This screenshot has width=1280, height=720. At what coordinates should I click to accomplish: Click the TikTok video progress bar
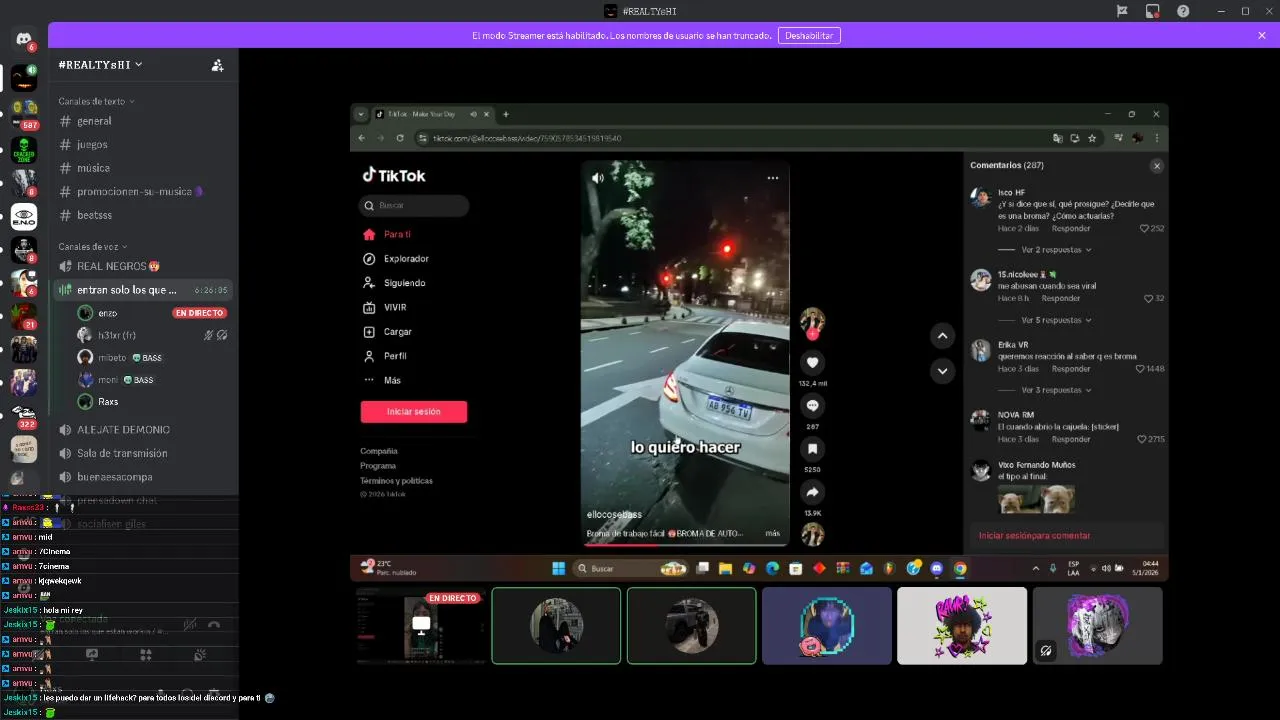(x=685, y=545)
